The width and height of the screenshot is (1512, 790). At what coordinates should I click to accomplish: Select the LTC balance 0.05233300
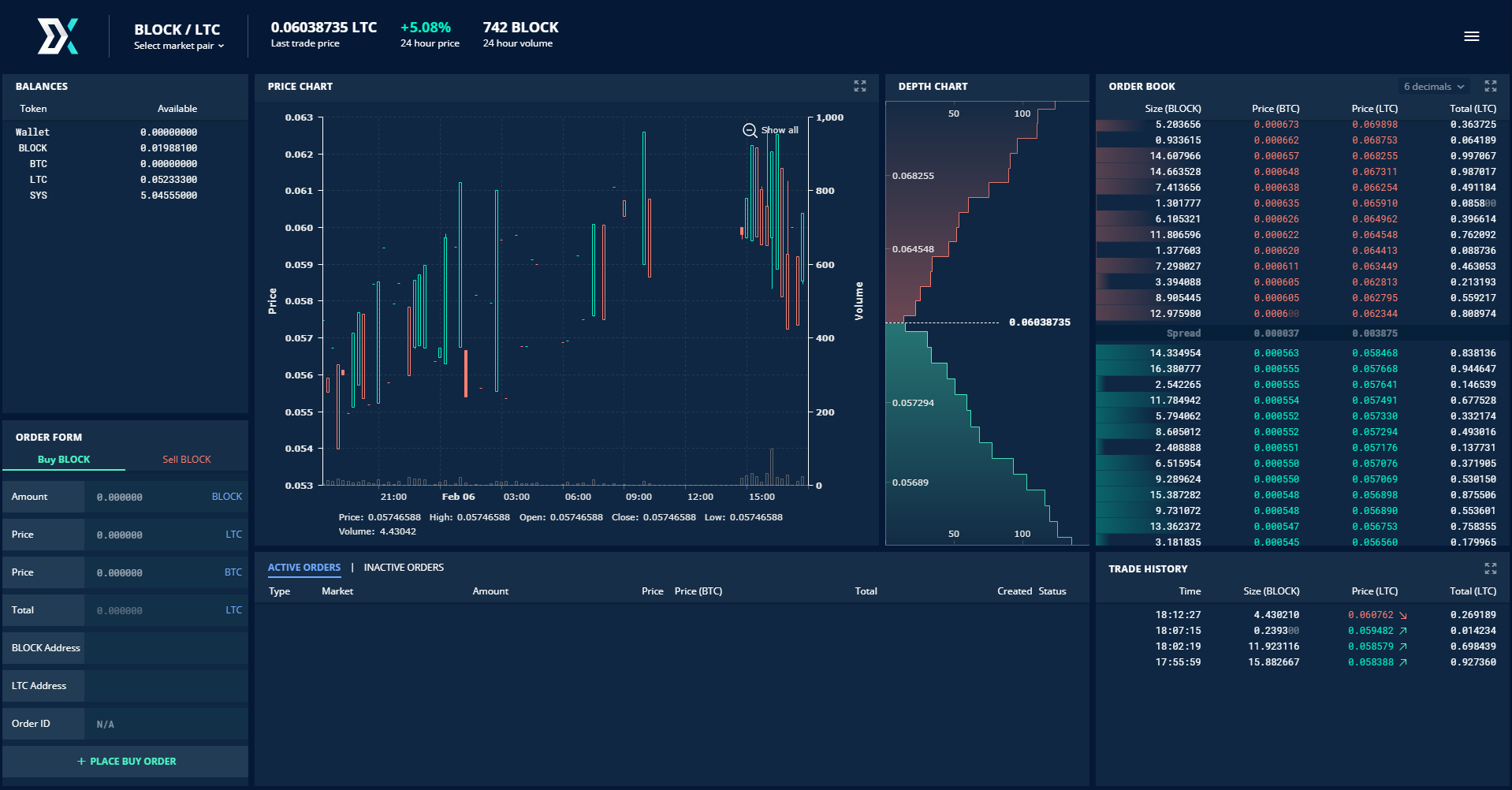click(x=169, y=180)
